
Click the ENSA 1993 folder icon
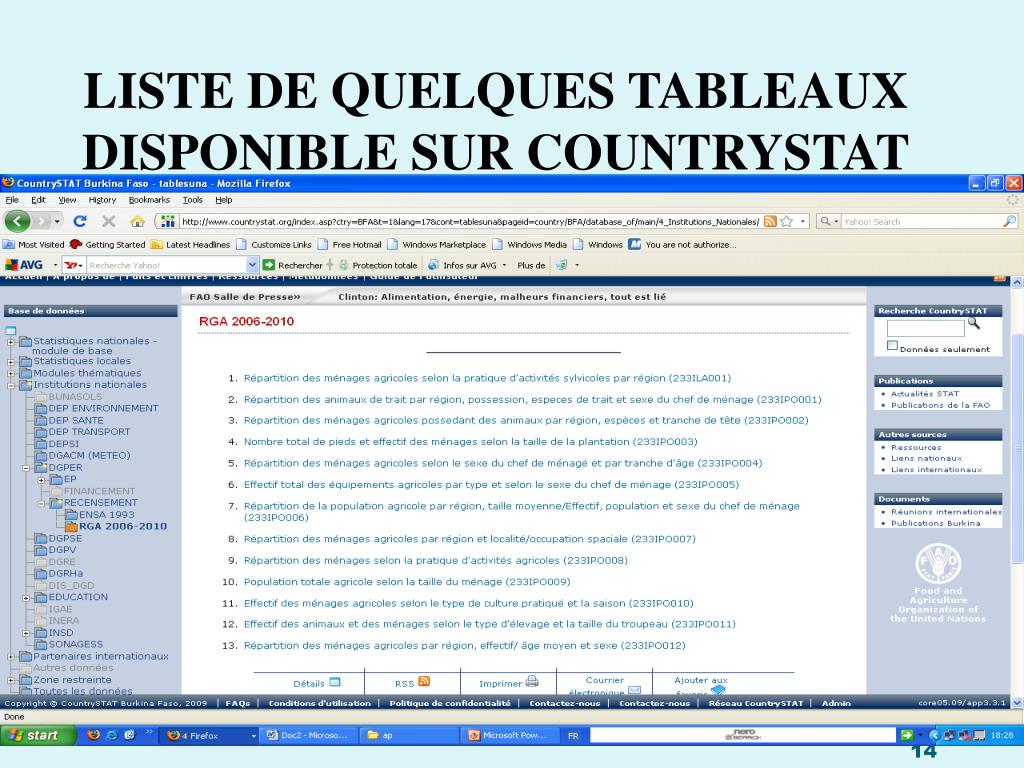[71, 515]
